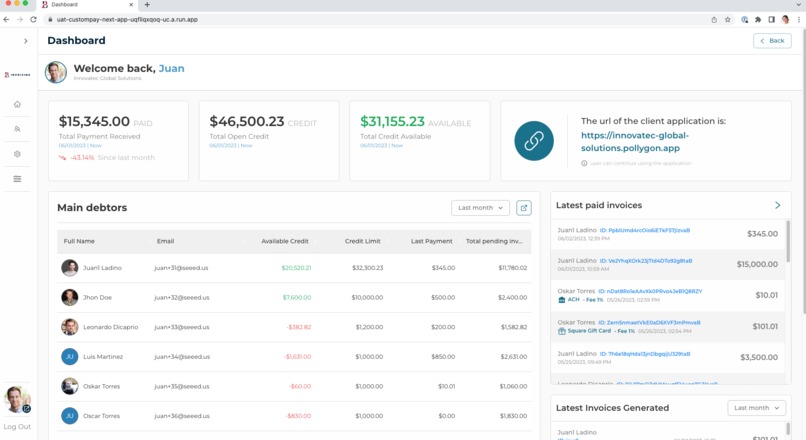
Task: Open the home icon in sidebar
Action: tap(17, 104)
